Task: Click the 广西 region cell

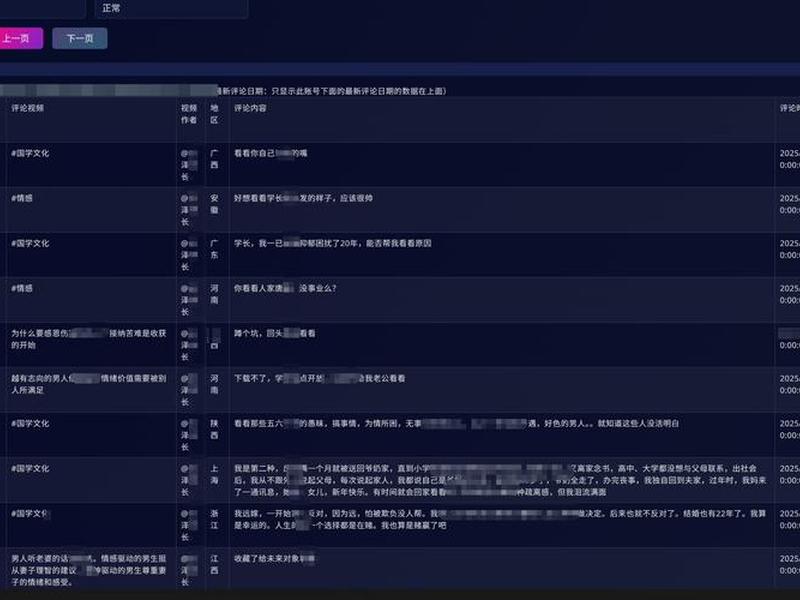Action: pos(214,159)
